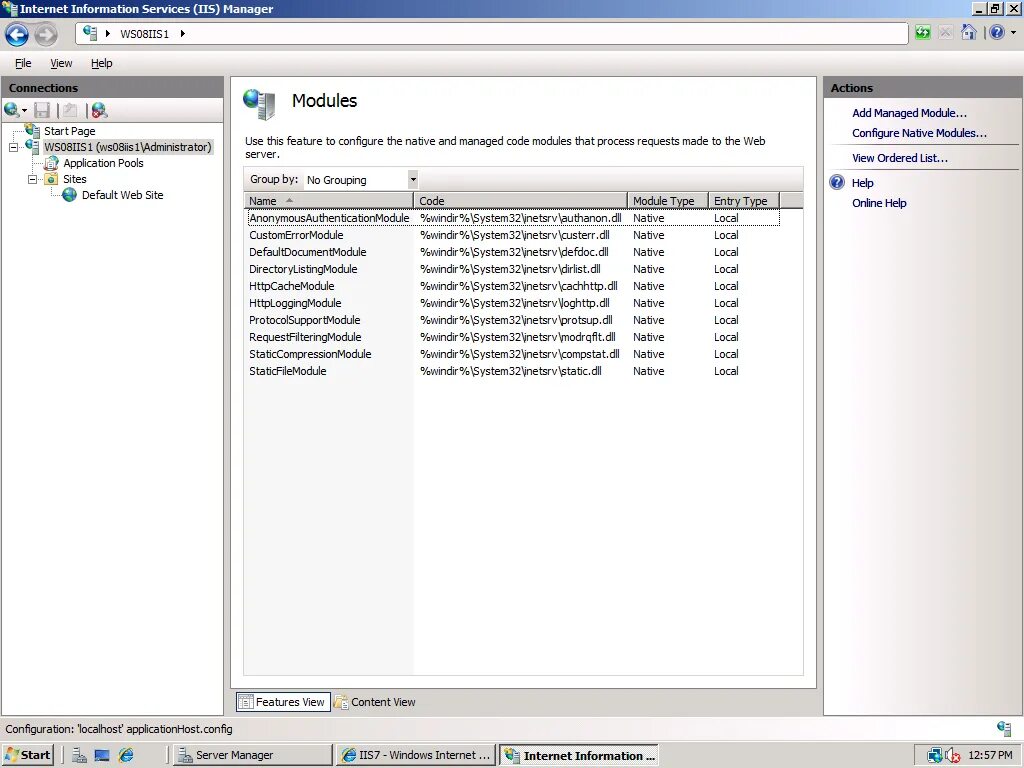Viewport: 1024px width, 768px height.
Task: Expand breadcrumb arrow before WS08IIS1
Action: [108, 33]
